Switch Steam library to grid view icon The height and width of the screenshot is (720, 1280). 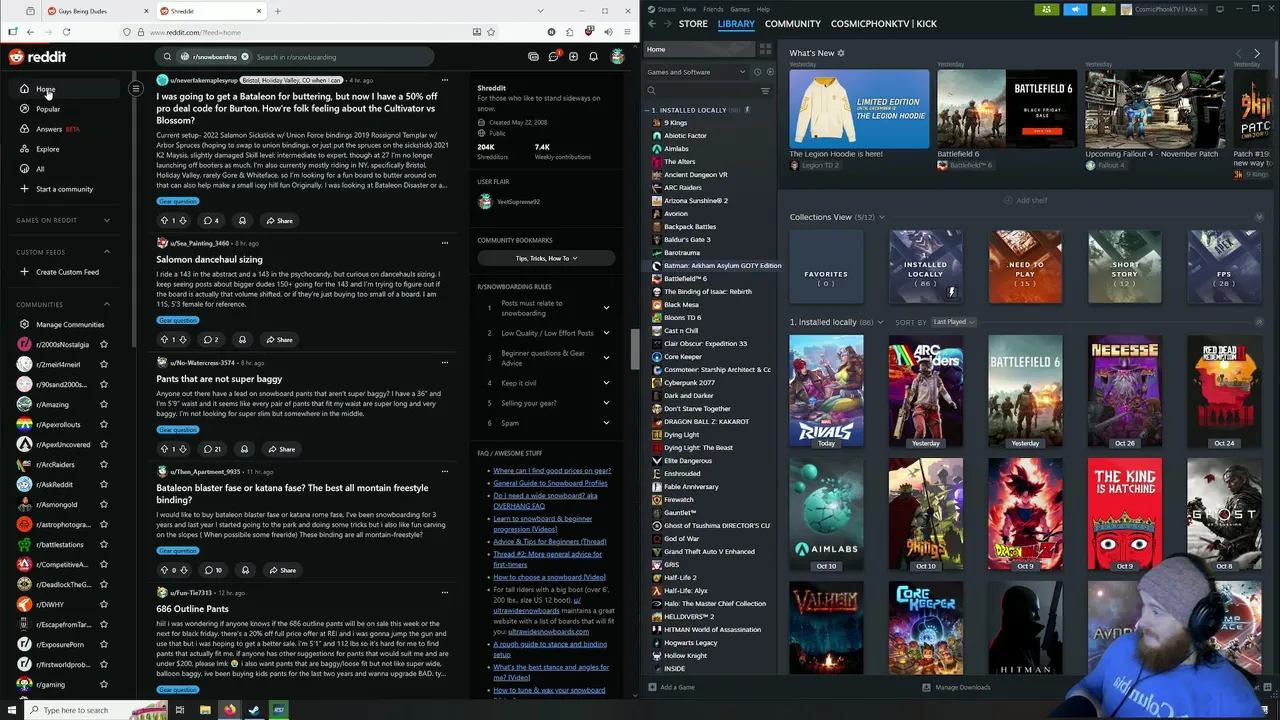tap(765, 49)
